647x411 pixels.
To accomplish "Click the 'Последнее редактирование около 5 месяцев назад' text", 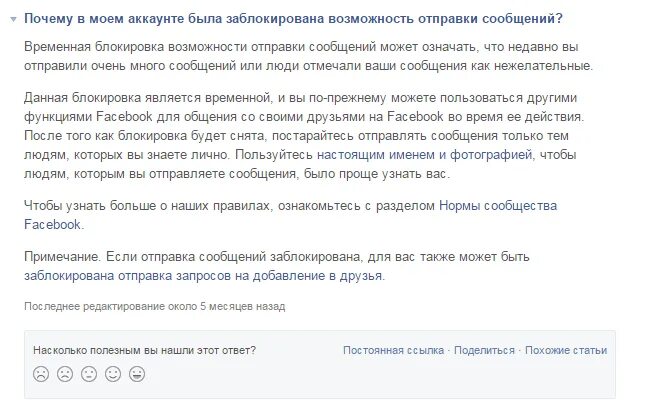I will (154, 307).
